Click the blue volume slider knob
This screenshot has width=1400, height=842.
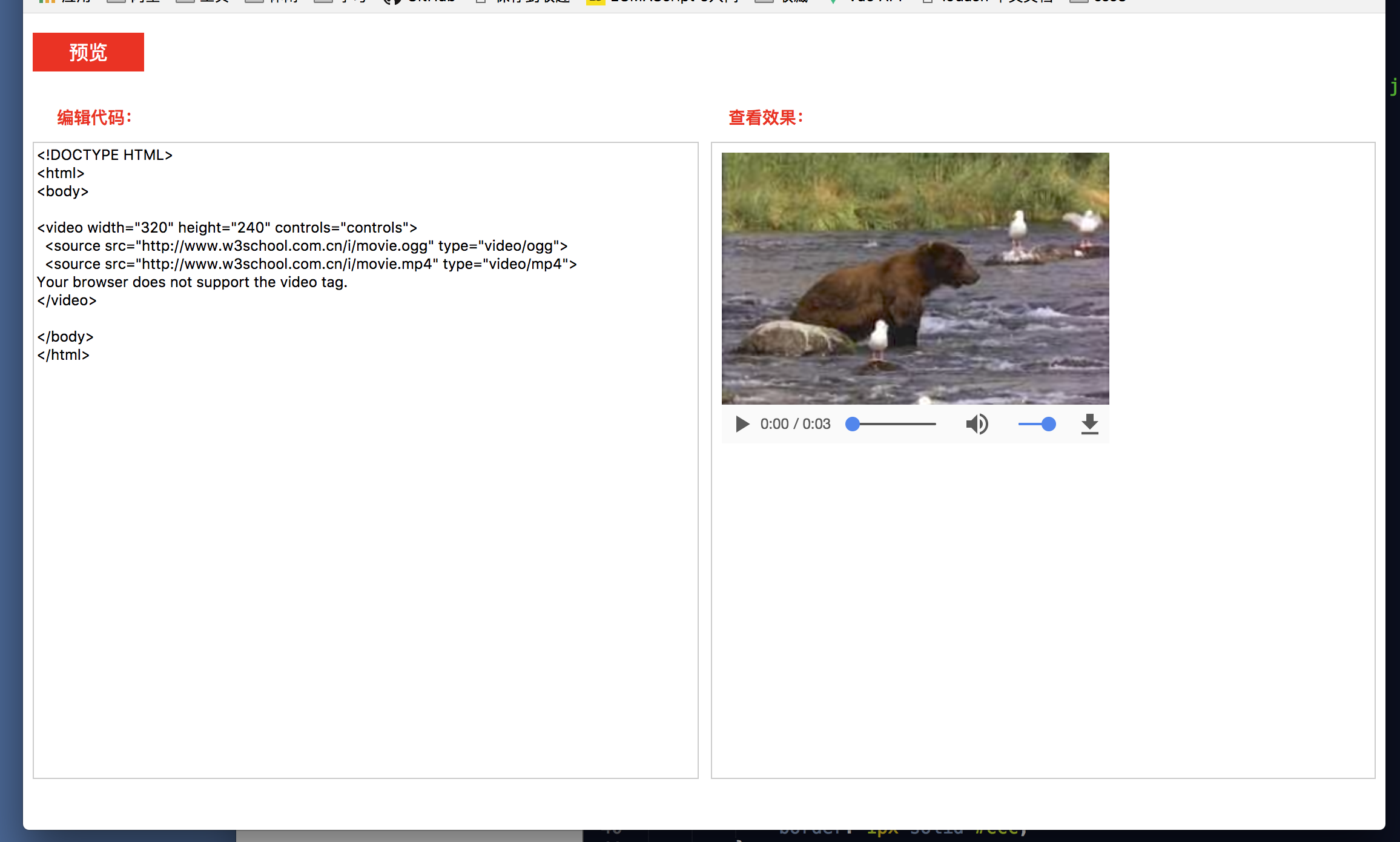[1048, 424]
